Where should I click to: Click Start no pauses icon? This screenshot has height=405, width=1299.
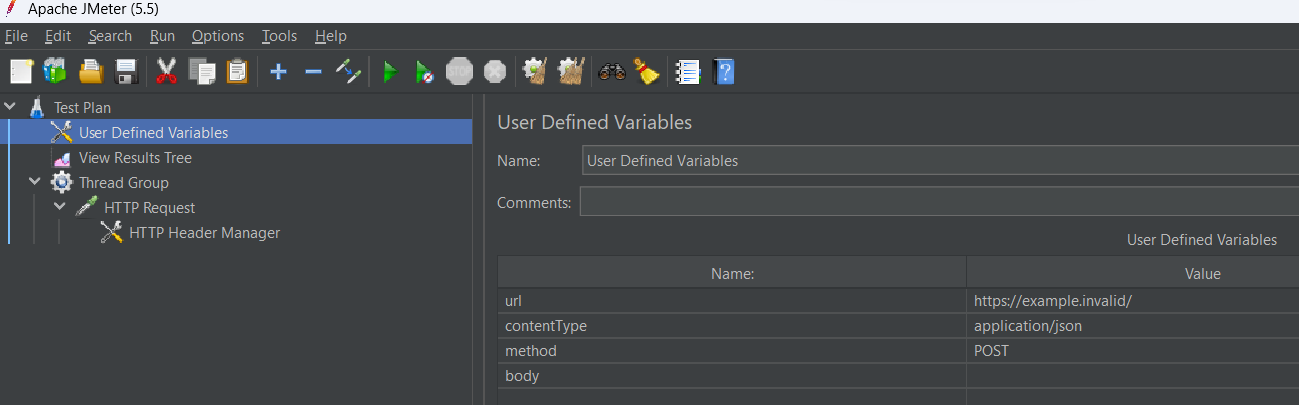[x=424, y=72]
